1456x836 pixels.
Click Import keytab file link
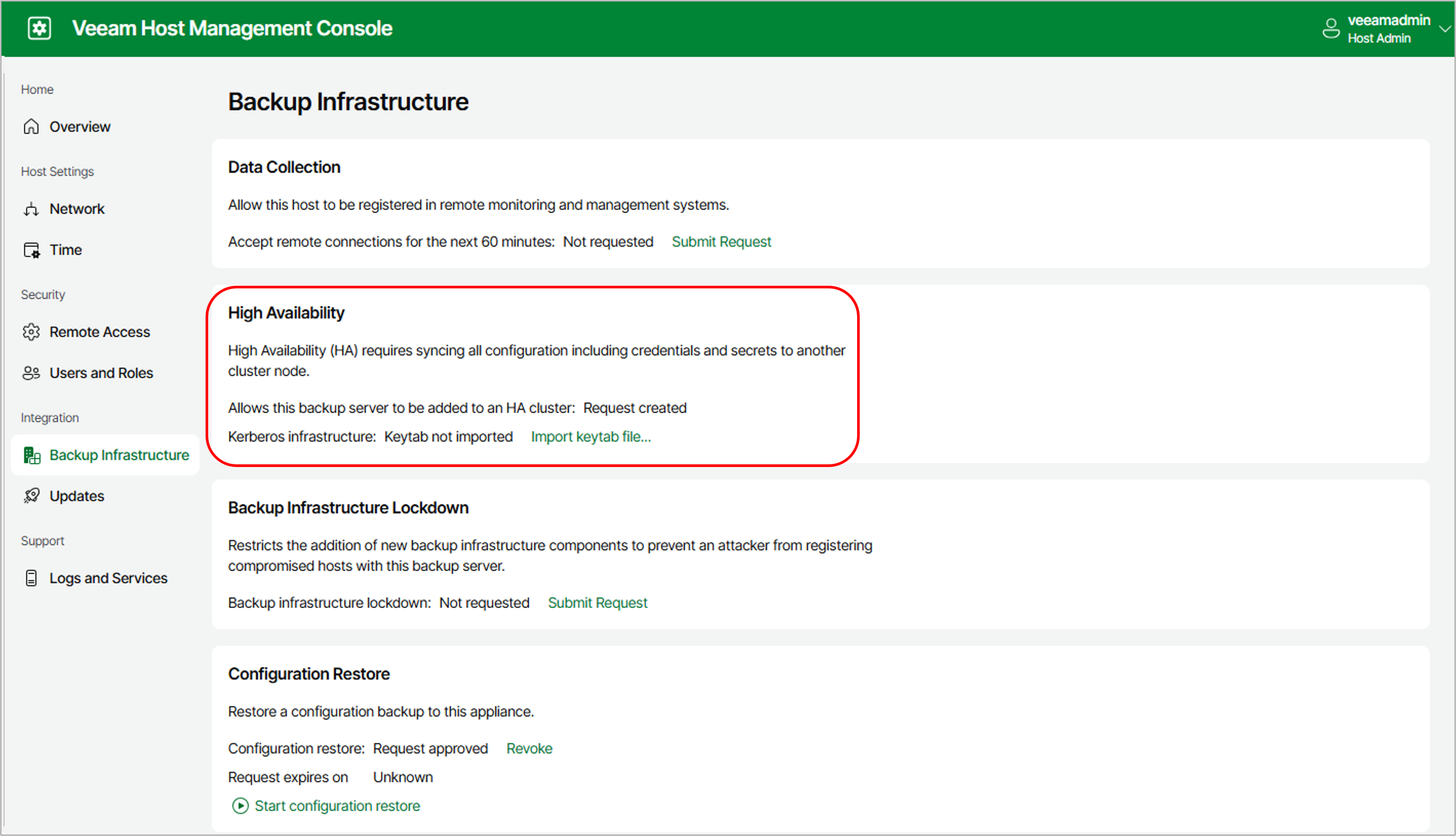click(x=591, y=436)
